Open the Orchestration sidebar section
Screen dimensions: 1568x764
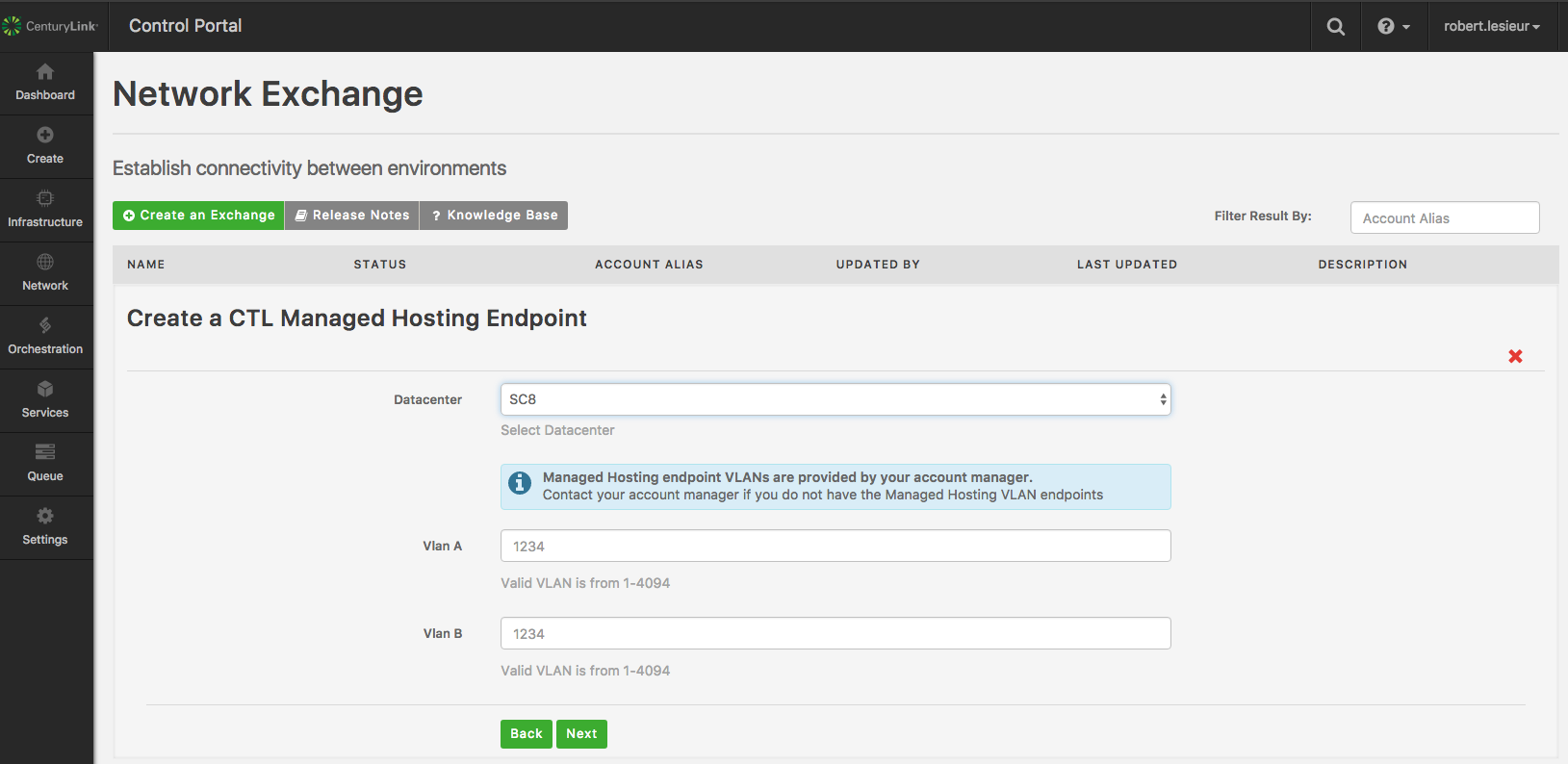click(45, 337)
